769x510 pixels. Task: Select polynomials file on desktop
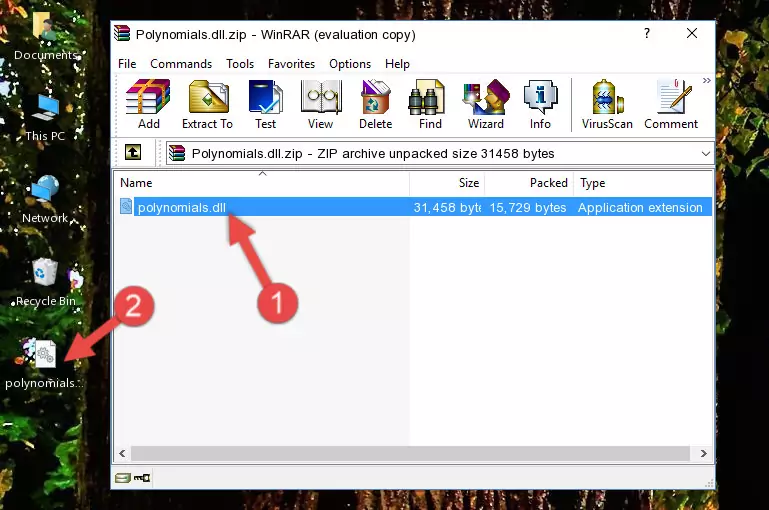(x=43, y=364)
